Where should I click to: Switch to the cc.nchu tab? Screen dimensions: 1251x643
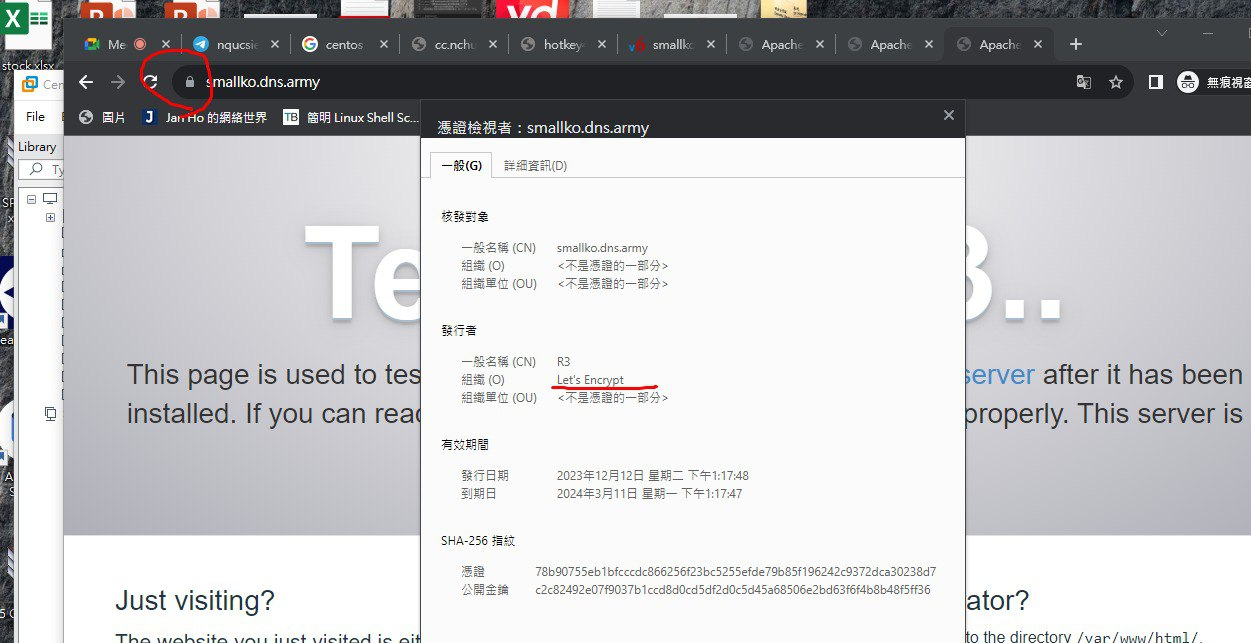point(453,45)
